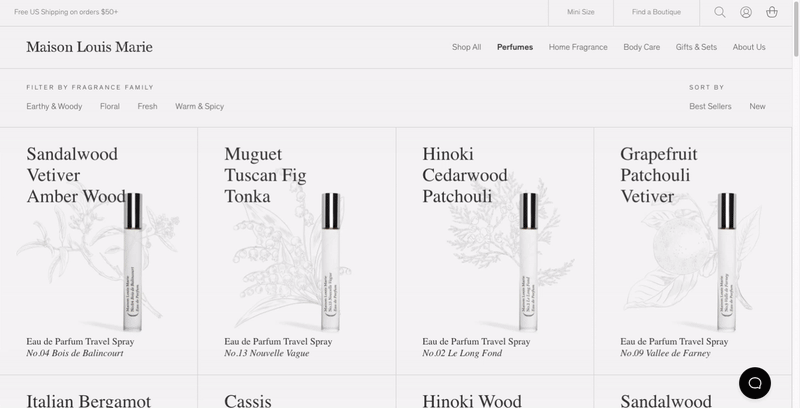Click the No.13 Nouvelle Vague label
Image resolution: width=800 pixels, height=408 pixels.
[x=267, y=353]
